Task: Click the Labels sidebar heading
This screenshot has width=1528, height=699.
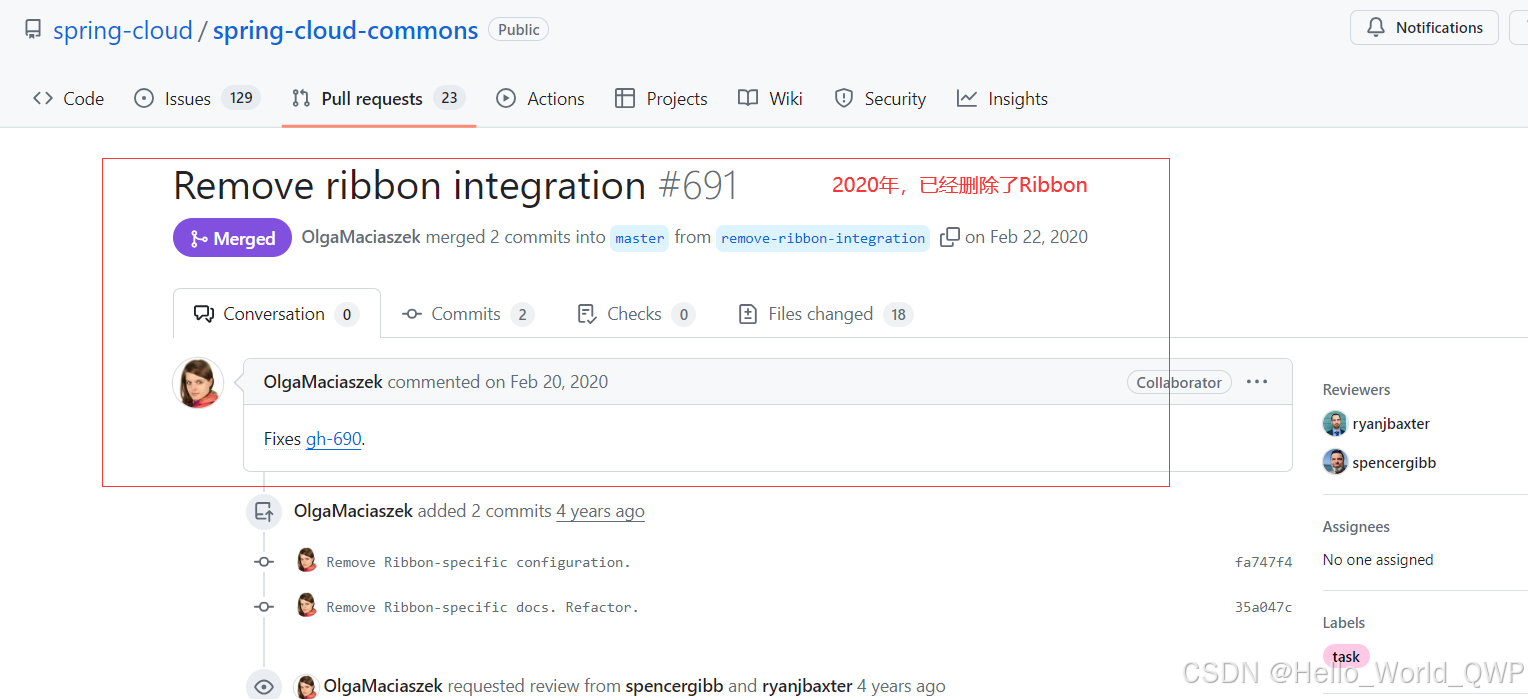Action: (x=1344, y=623)
